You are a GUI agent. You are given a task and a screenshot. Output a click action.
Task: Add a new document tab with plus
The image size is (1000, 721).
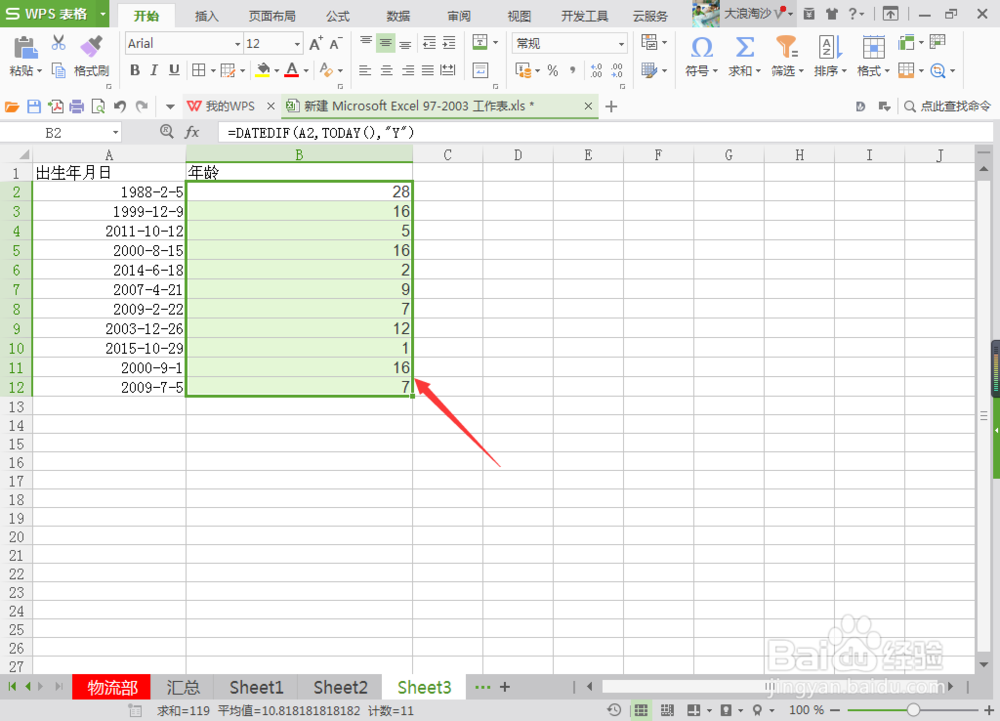tap(611, 106)
